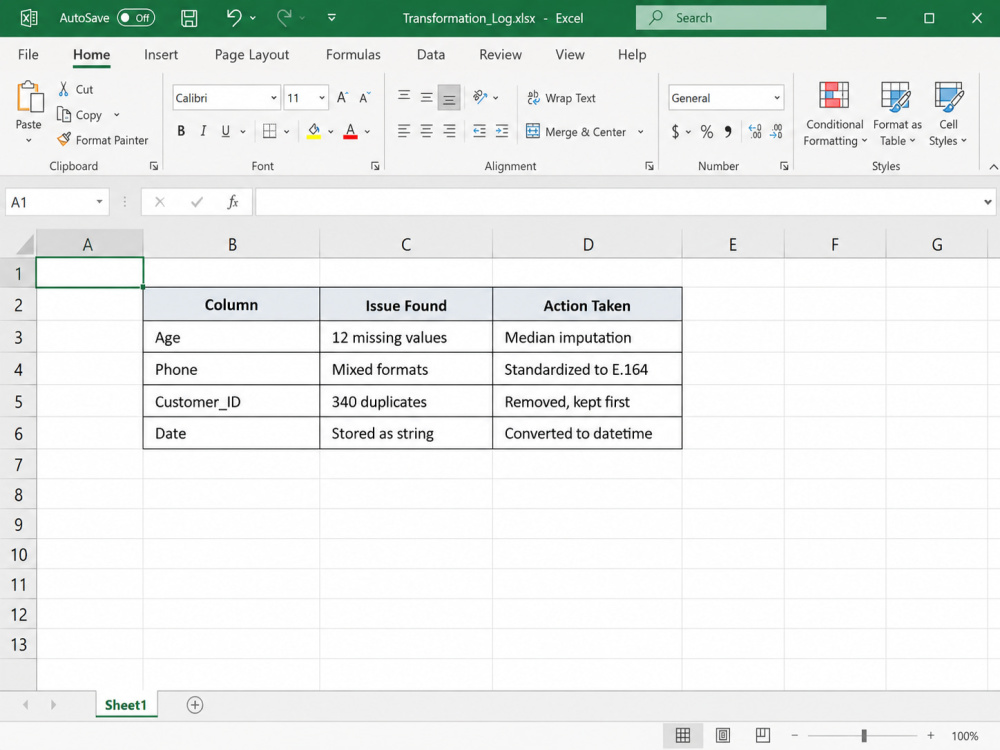Apply Percent Style format
The image size is (1000, 750).
[x=707, y=132]
